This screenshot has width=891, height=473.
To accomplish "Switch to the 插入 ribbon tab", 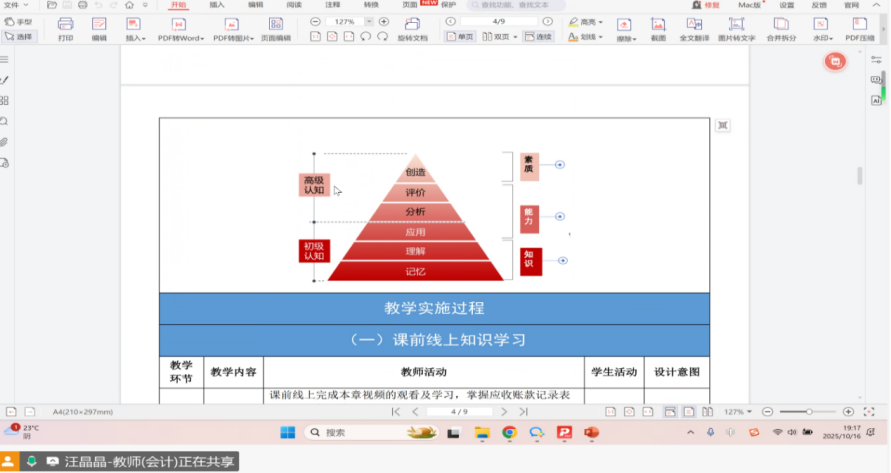I will point(217,5).
